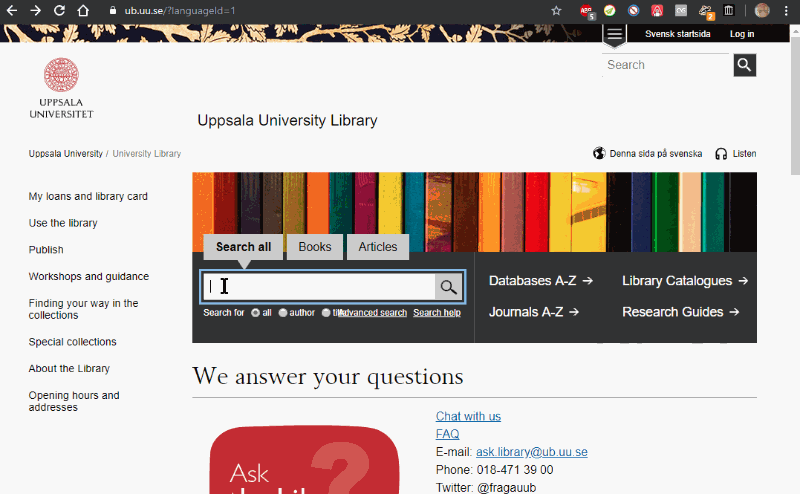Open the grey square extension icon

(x=681, y=10)
